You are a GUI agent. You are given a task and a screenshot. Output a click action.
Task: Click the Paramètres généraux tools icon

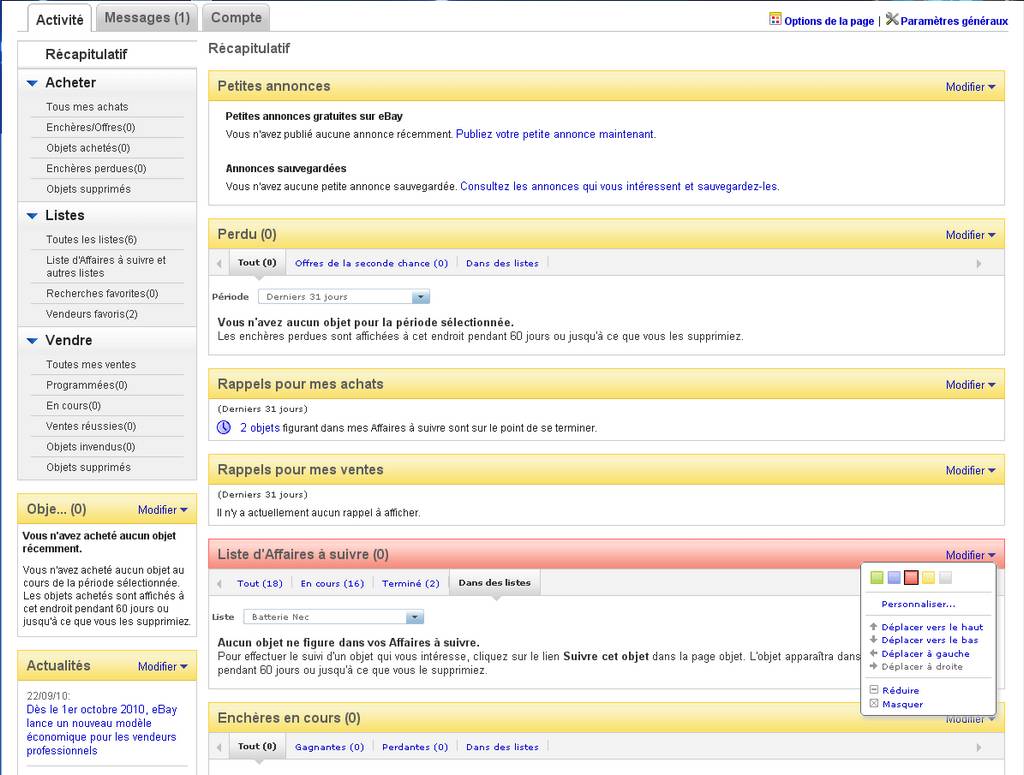point(892,19)
